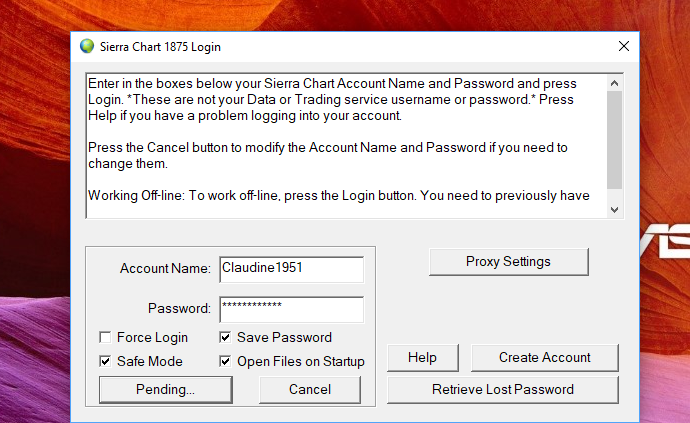Viewport: 690px width, 423px height.
Task: Click the Sierra Chart globe icon in title bar
Action: pyautogui.click(x=87, y=46)
